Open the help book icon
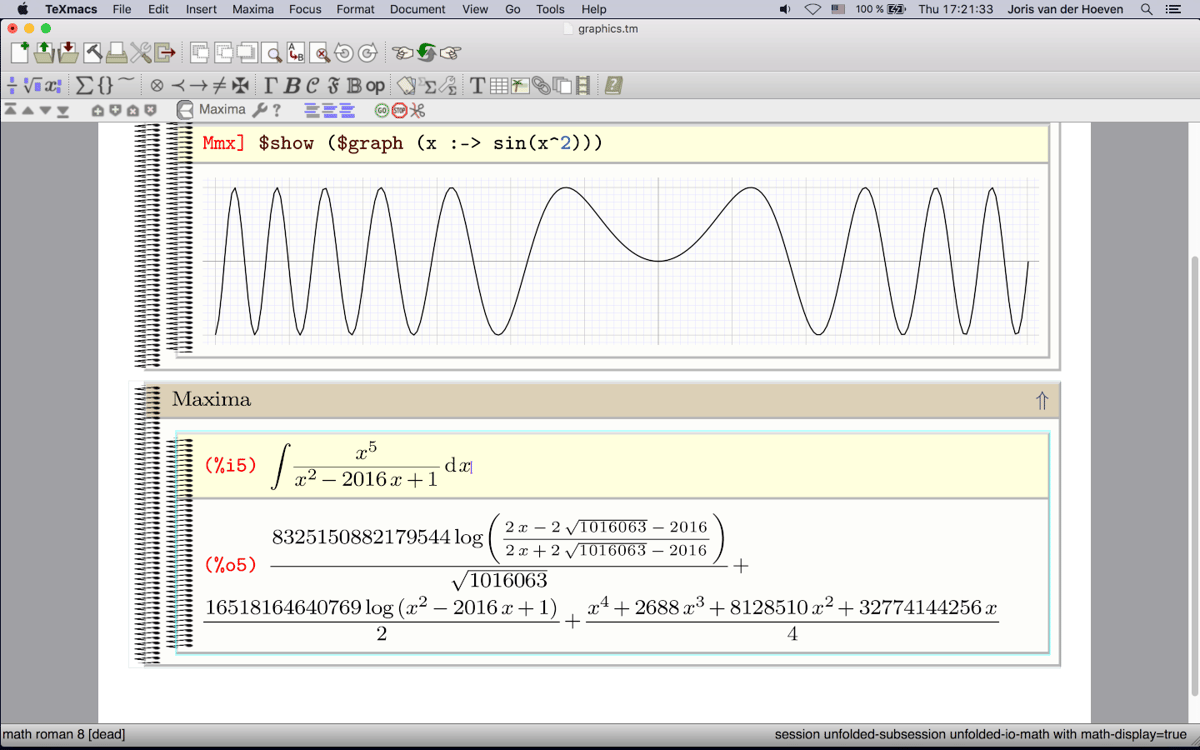1200x750 pixels. coord(613,86)
